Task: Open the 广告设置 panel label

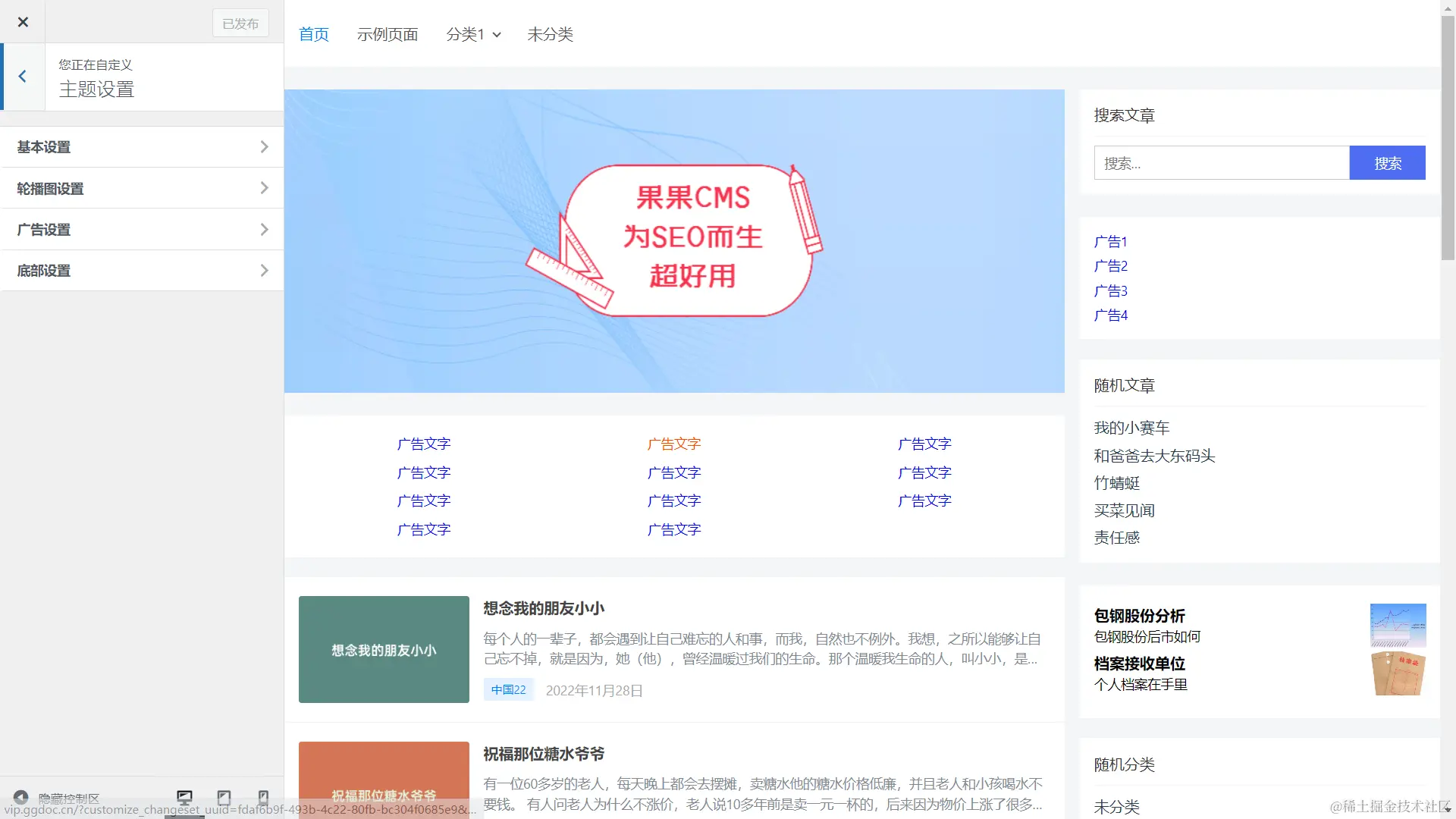Action: 44,230
